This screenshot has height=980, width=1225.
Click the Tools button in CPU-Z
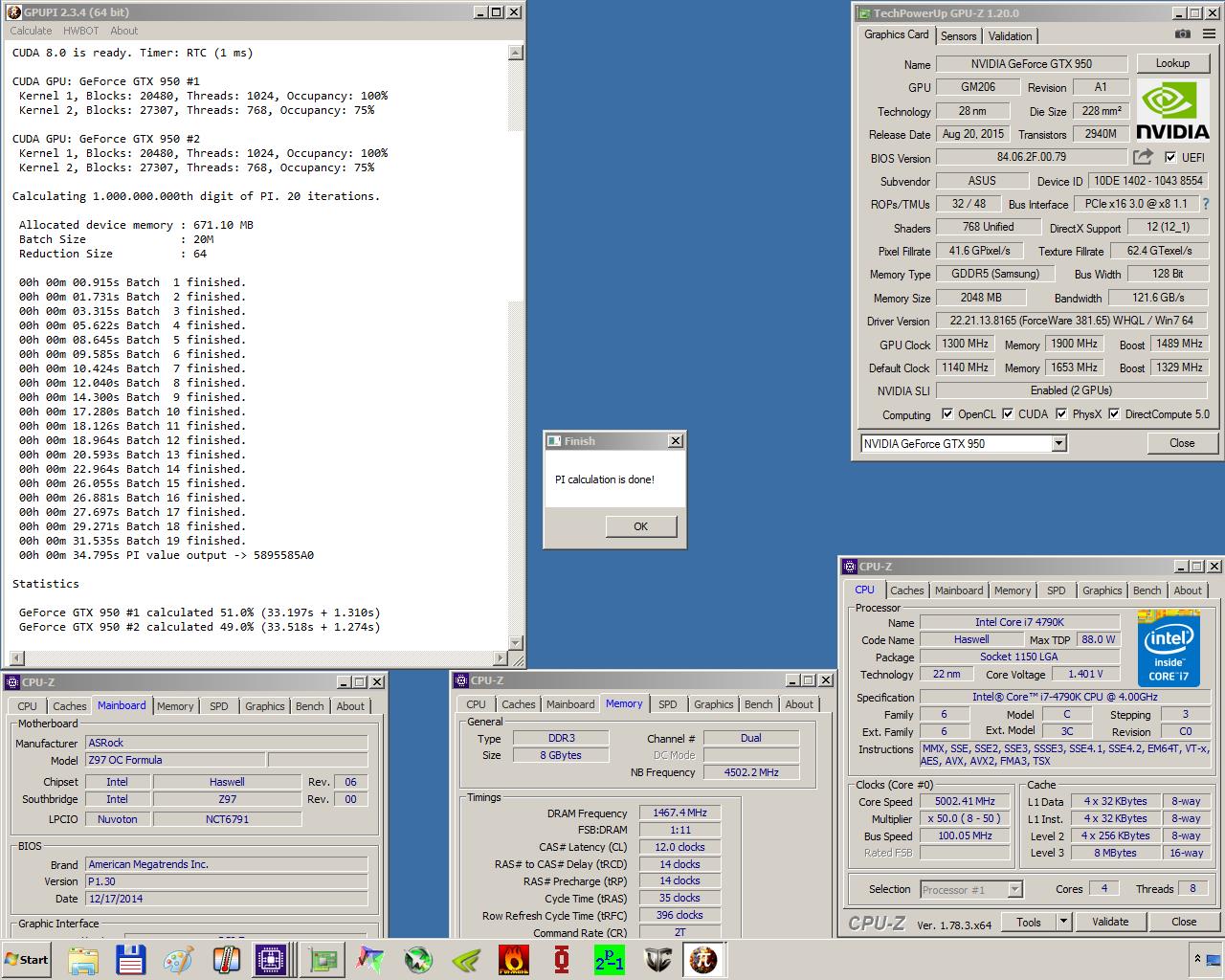pyautogui.click(x=1029, y=922)
